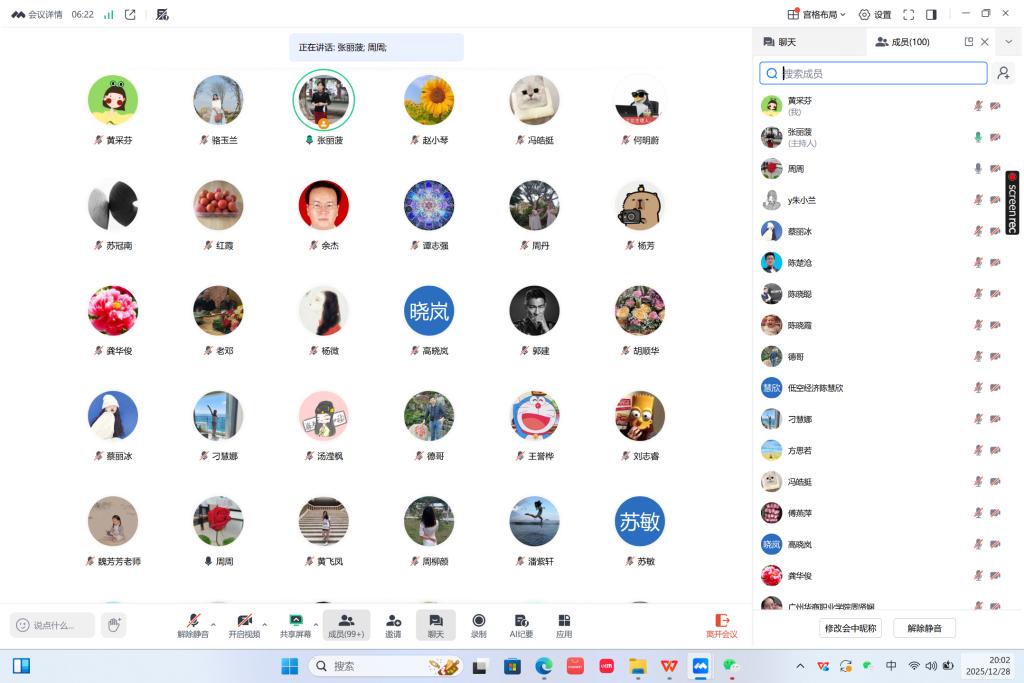Switch to the Chat (聊天) tab
The width and height of the screenshot is (1024, 683).
tap(779, 42)
